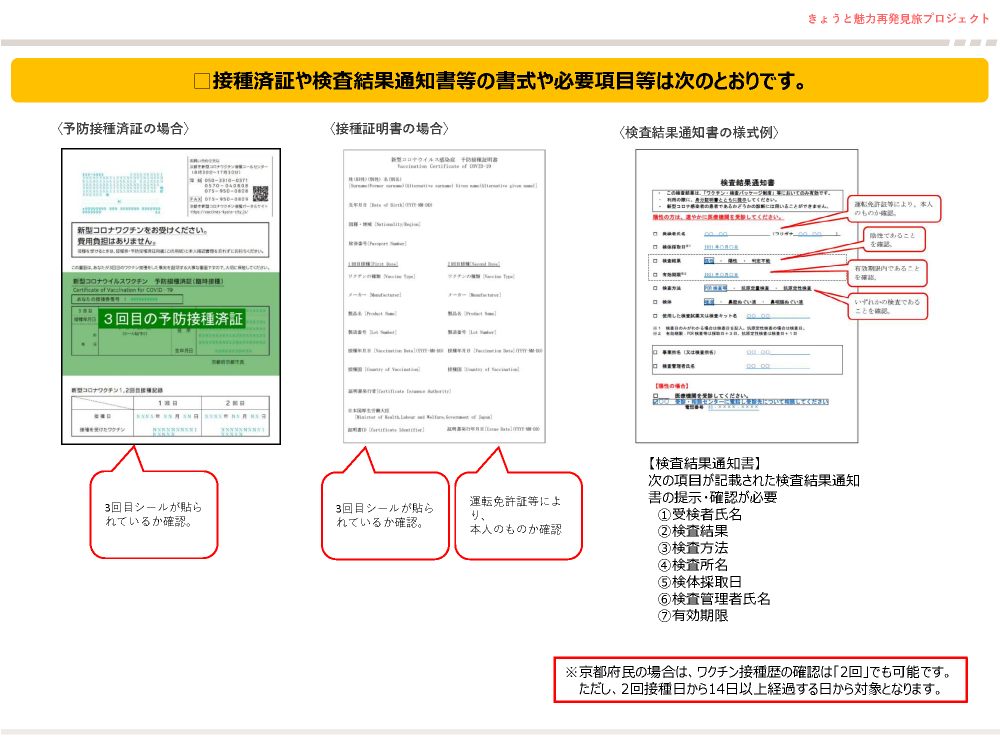
Task: Open the 検査結果通知書 sample form image
Action: (x=747, y=297)
